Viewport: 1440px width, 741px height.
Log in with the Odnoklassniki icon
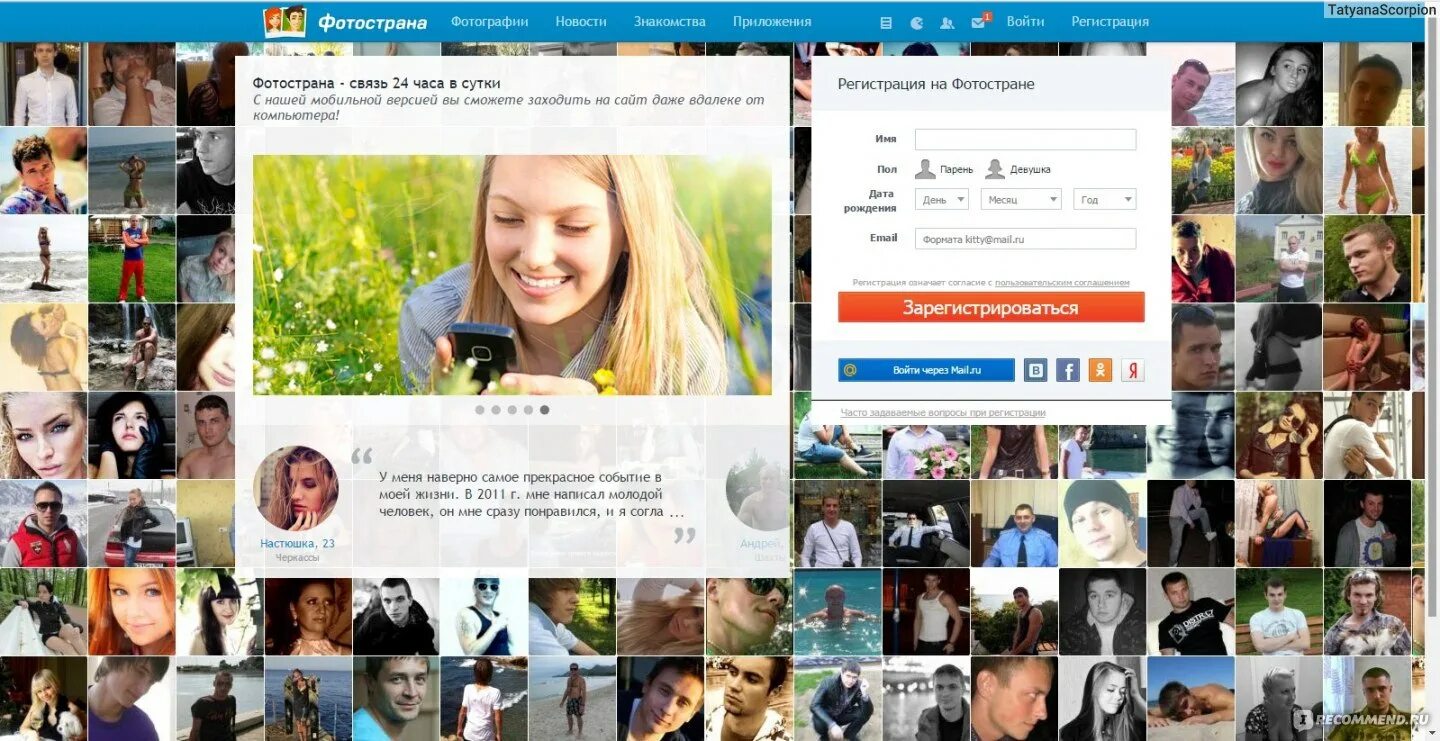[1100, 371]
